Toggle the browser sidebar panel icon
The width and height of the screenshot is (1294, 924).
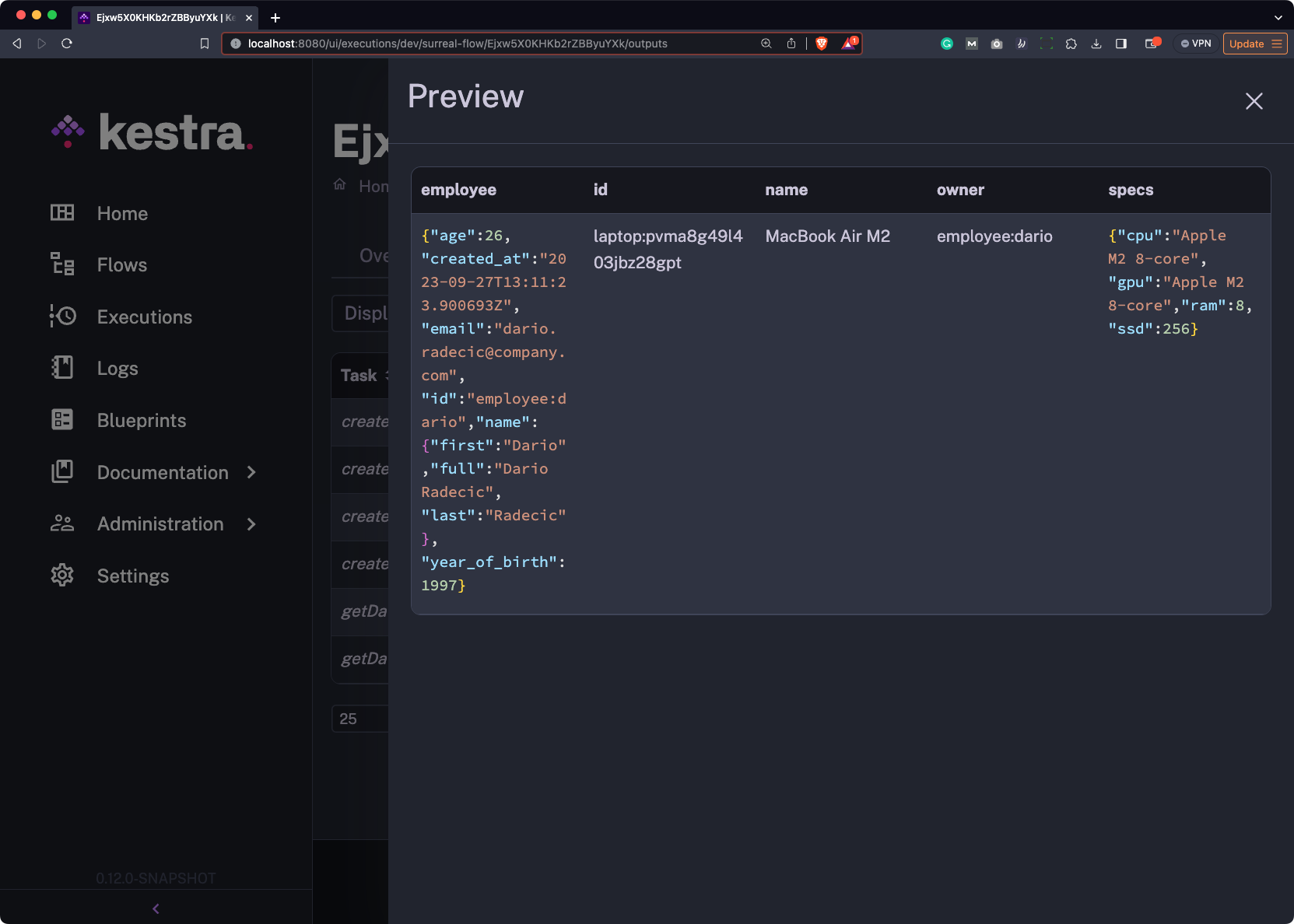(1121, 44)
